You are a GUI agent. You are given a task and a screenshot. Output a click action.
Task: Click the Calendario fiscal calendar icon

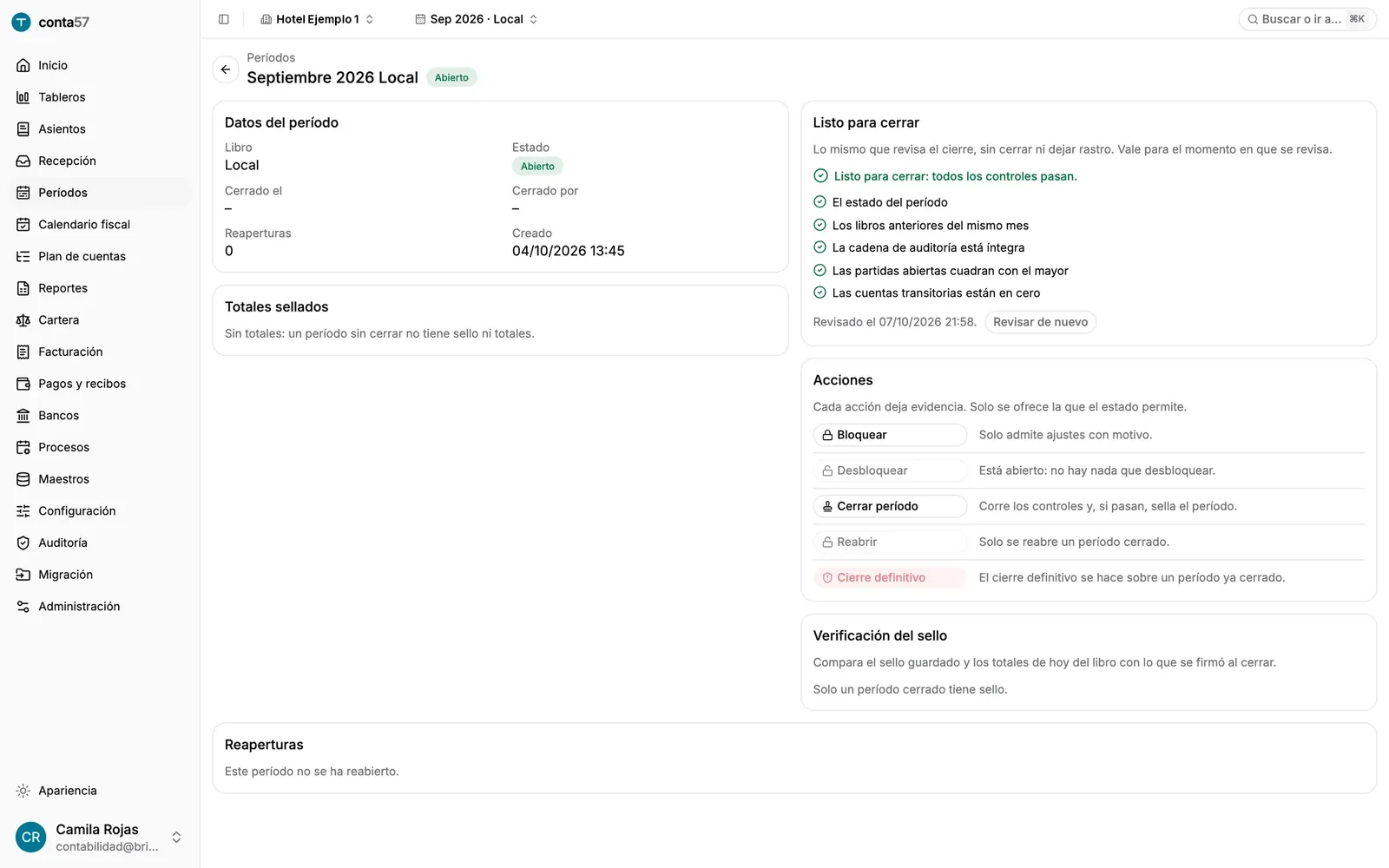click(23, 225)
